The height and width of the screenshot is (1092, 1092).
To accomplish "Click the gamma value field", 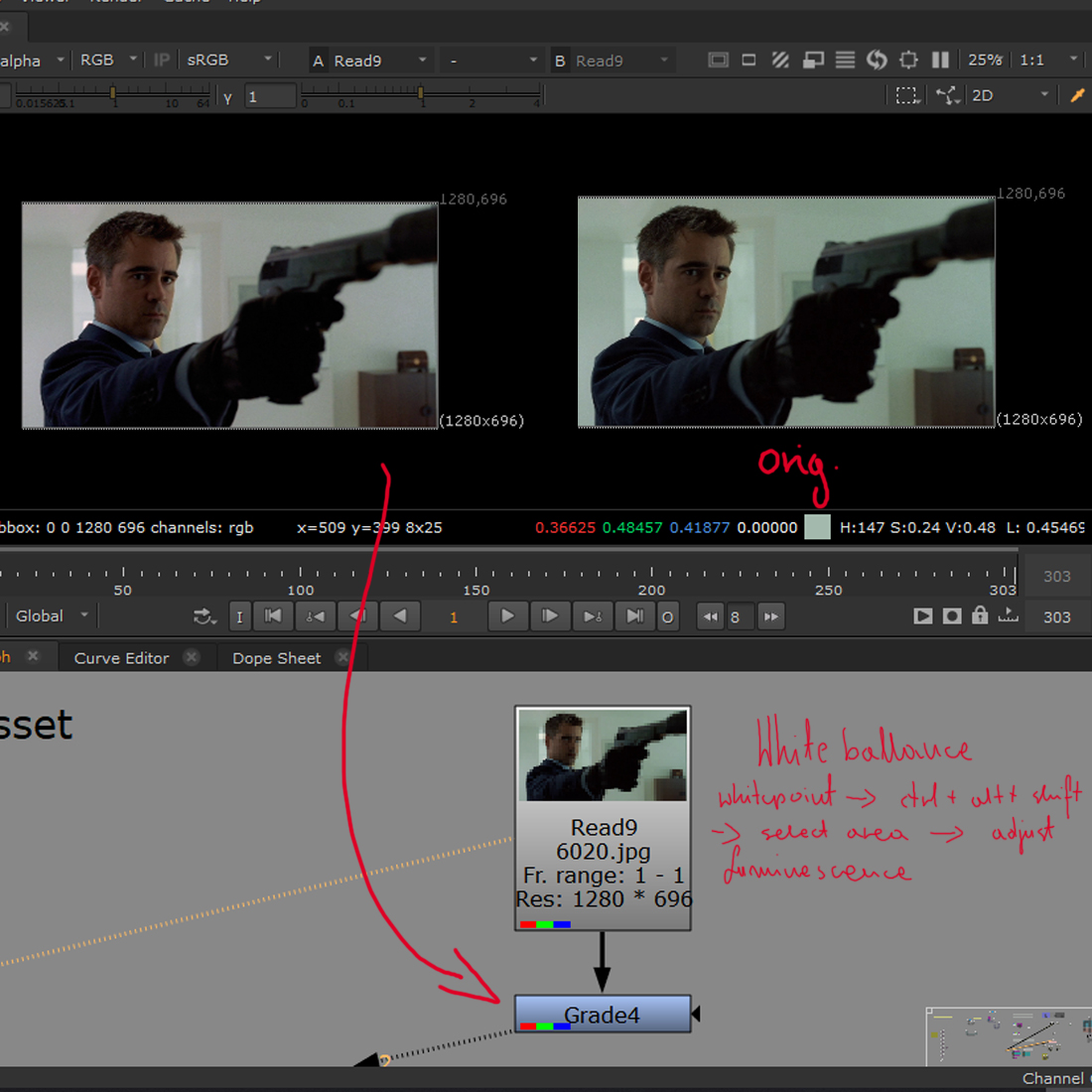I will (x=270, y=97).
